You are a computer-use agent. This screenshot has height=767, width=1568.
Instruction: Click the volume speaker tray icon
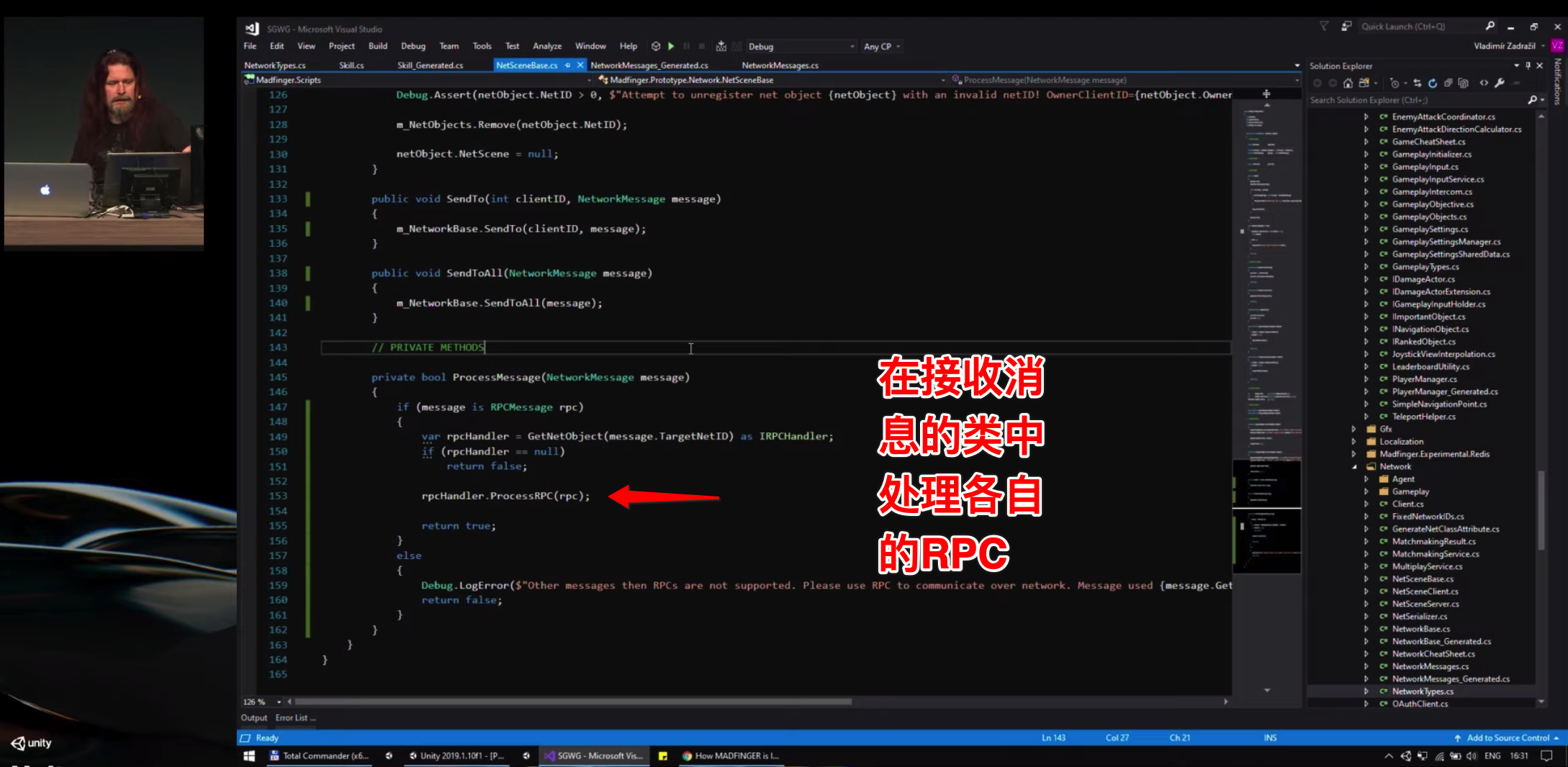tap(1471, 755)
